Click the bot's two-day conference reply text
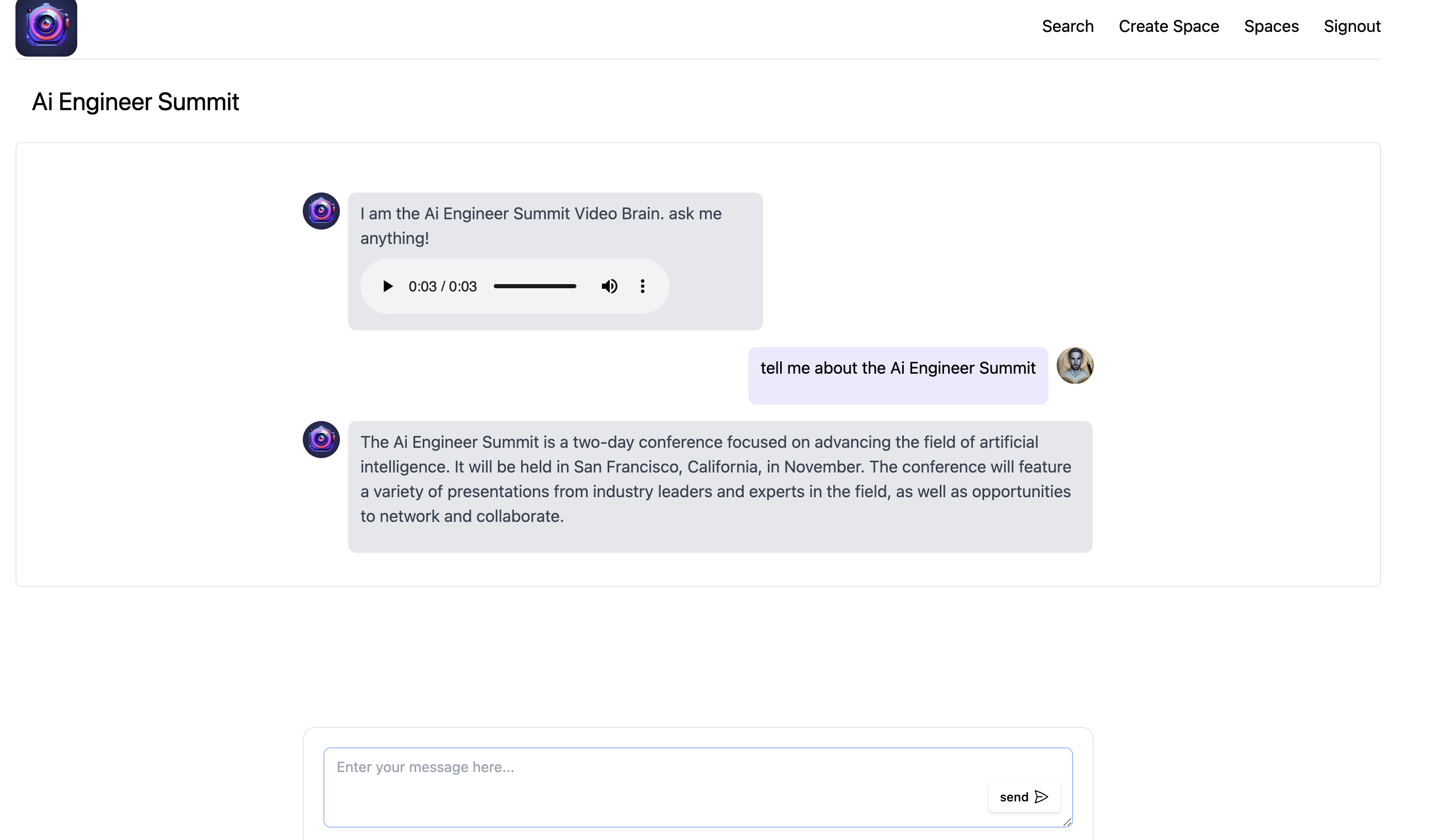The image size is (1446, 840). 715,479
